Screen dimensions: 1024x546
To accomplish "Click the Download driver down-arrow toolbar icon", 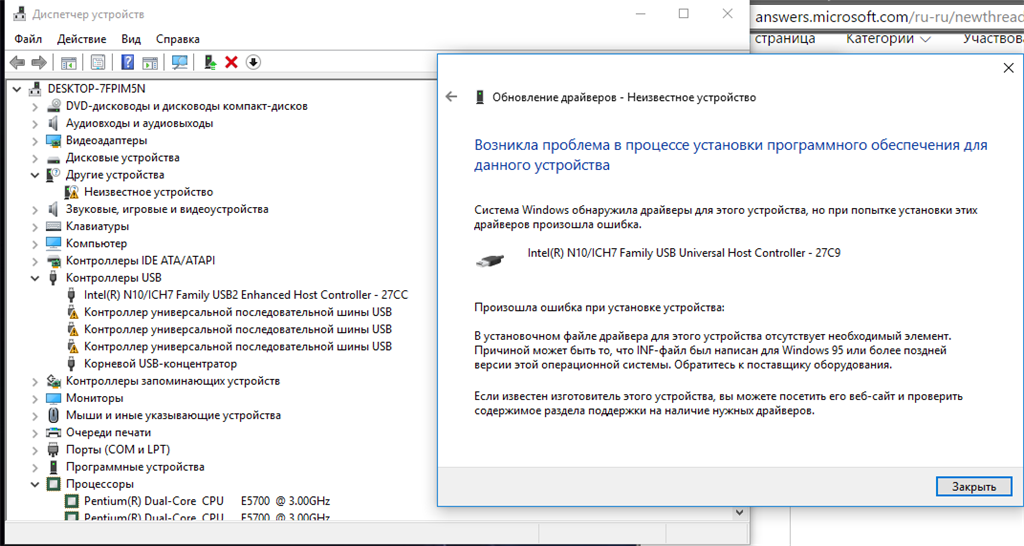I will (x=253, y=62).
